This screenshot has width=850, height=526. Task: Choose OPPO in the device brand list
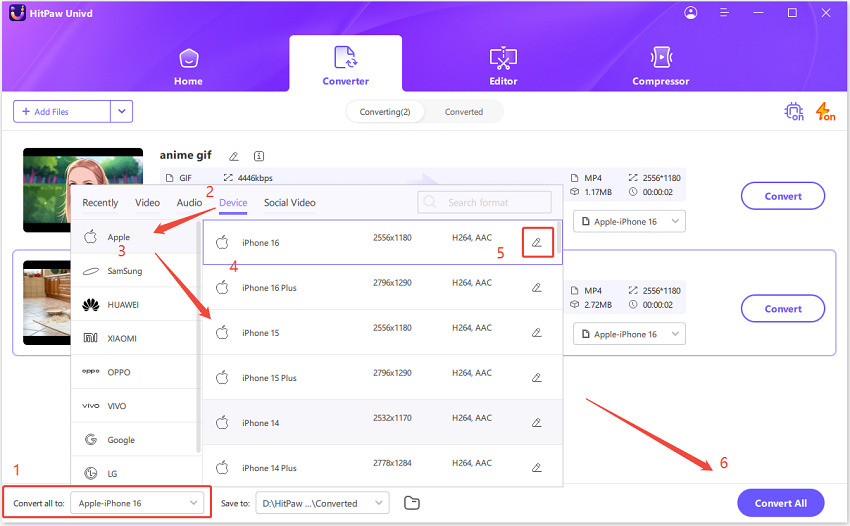134,372
